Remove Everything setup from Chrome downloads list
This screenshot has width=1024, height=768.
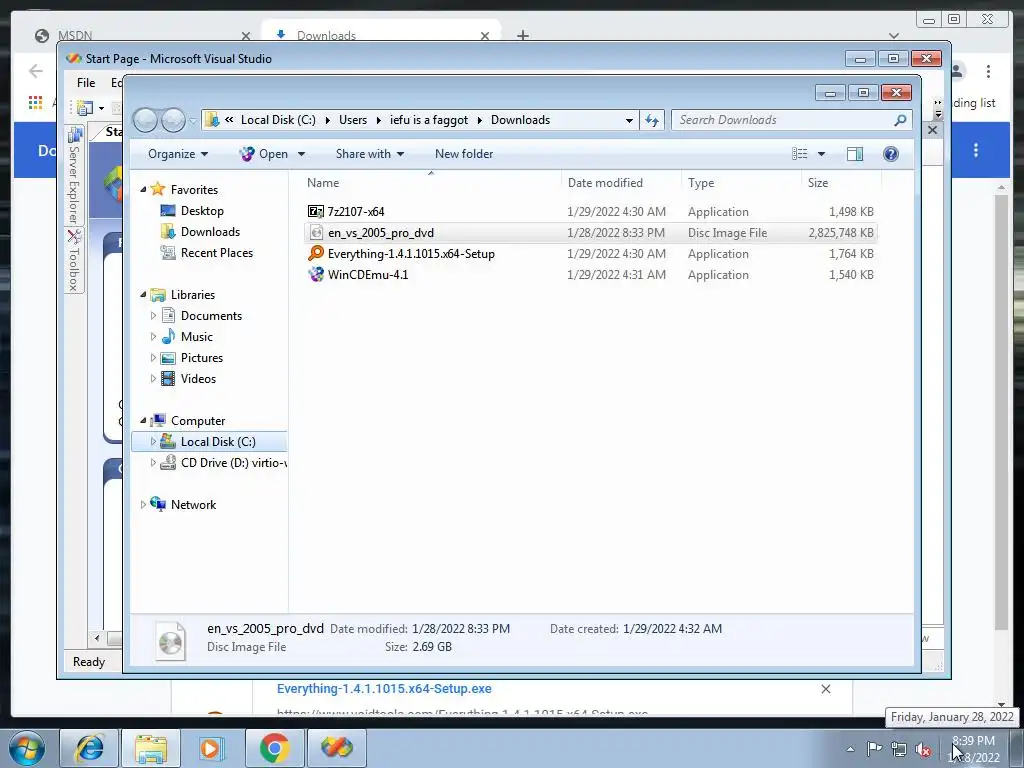pos(825,689)
